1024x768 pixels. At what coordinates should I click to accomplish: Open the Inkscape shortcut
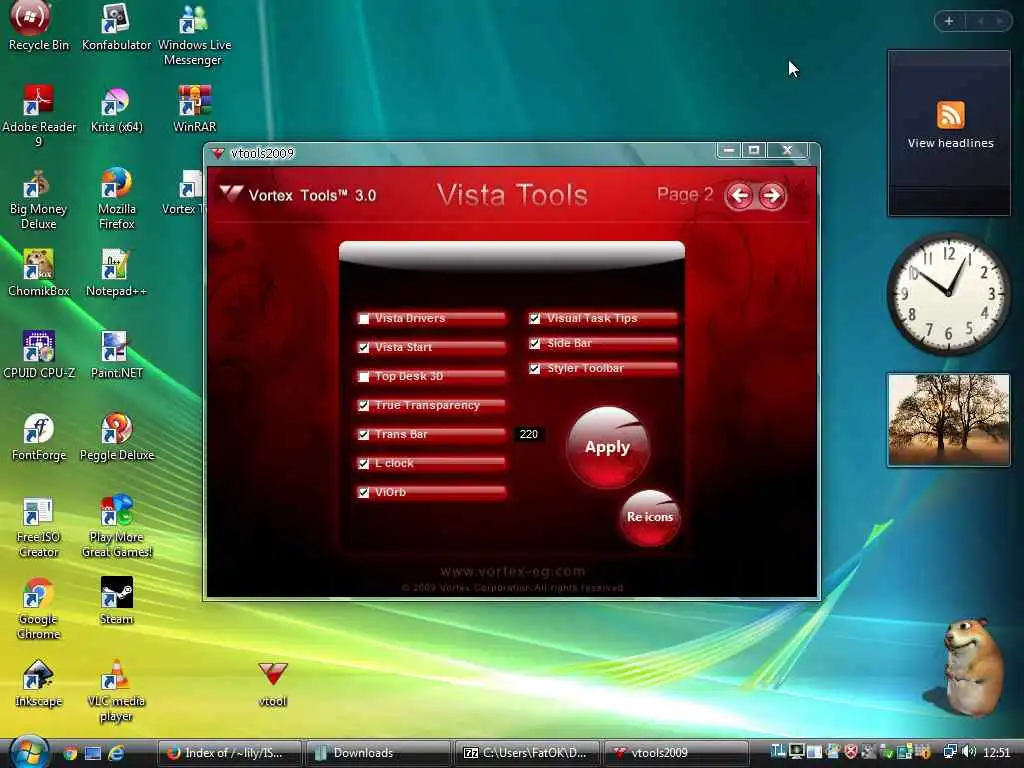point(39,683)
